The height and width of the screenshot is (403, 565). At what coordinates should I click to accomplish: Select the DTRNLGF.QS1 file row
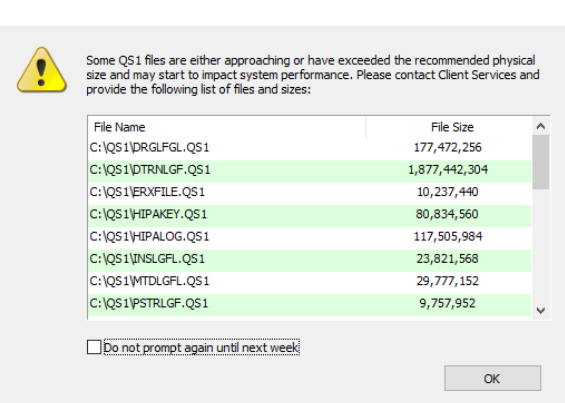click(x=310, y=170)
